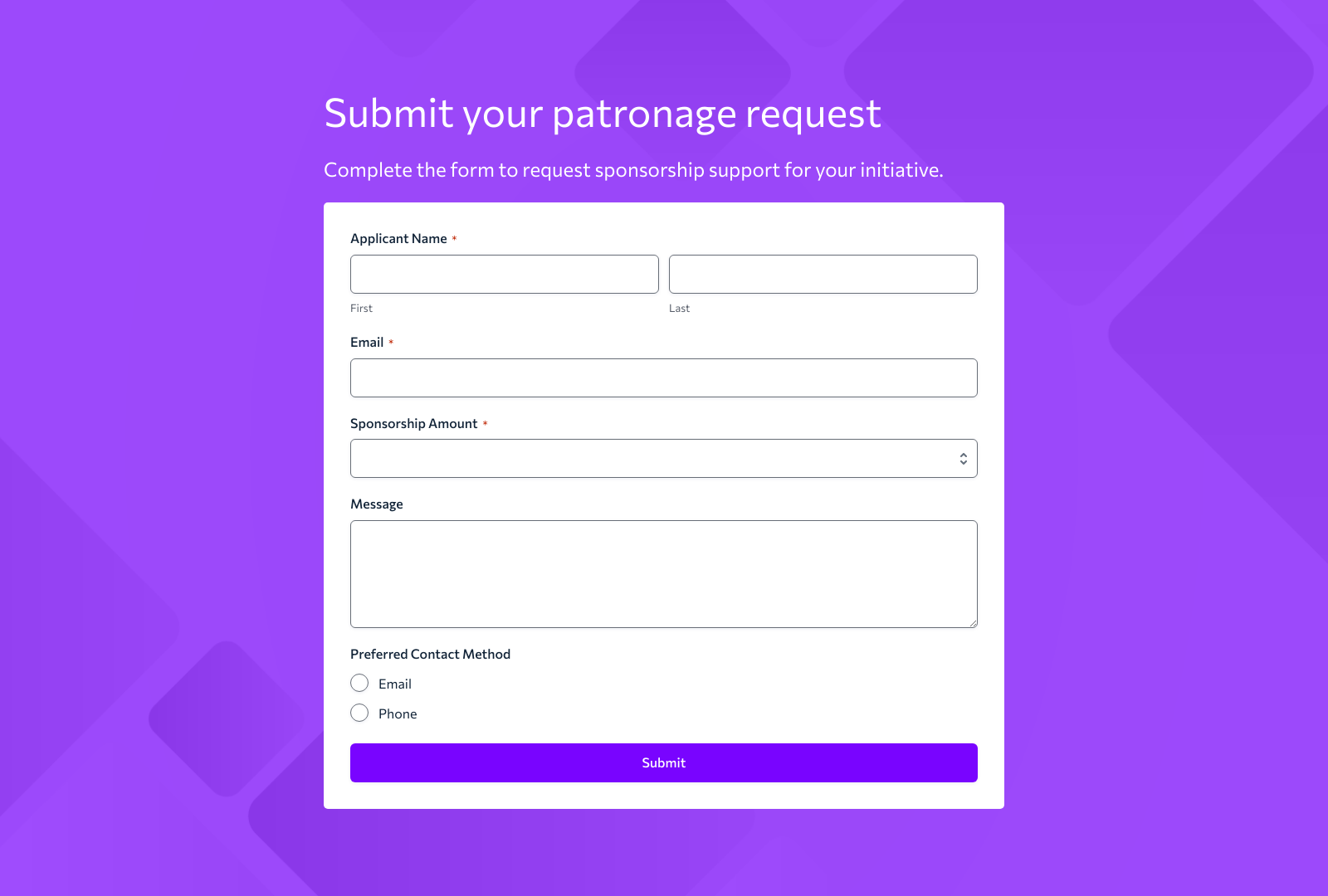Open the Sponsorship Amount dropdown

(663, 457)
